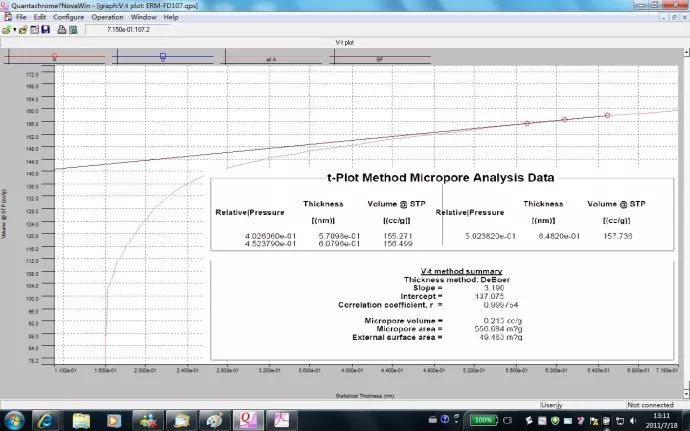Open the NovaWin document control icon
This screenshot has height=431, width=690.
pos(7,17)
